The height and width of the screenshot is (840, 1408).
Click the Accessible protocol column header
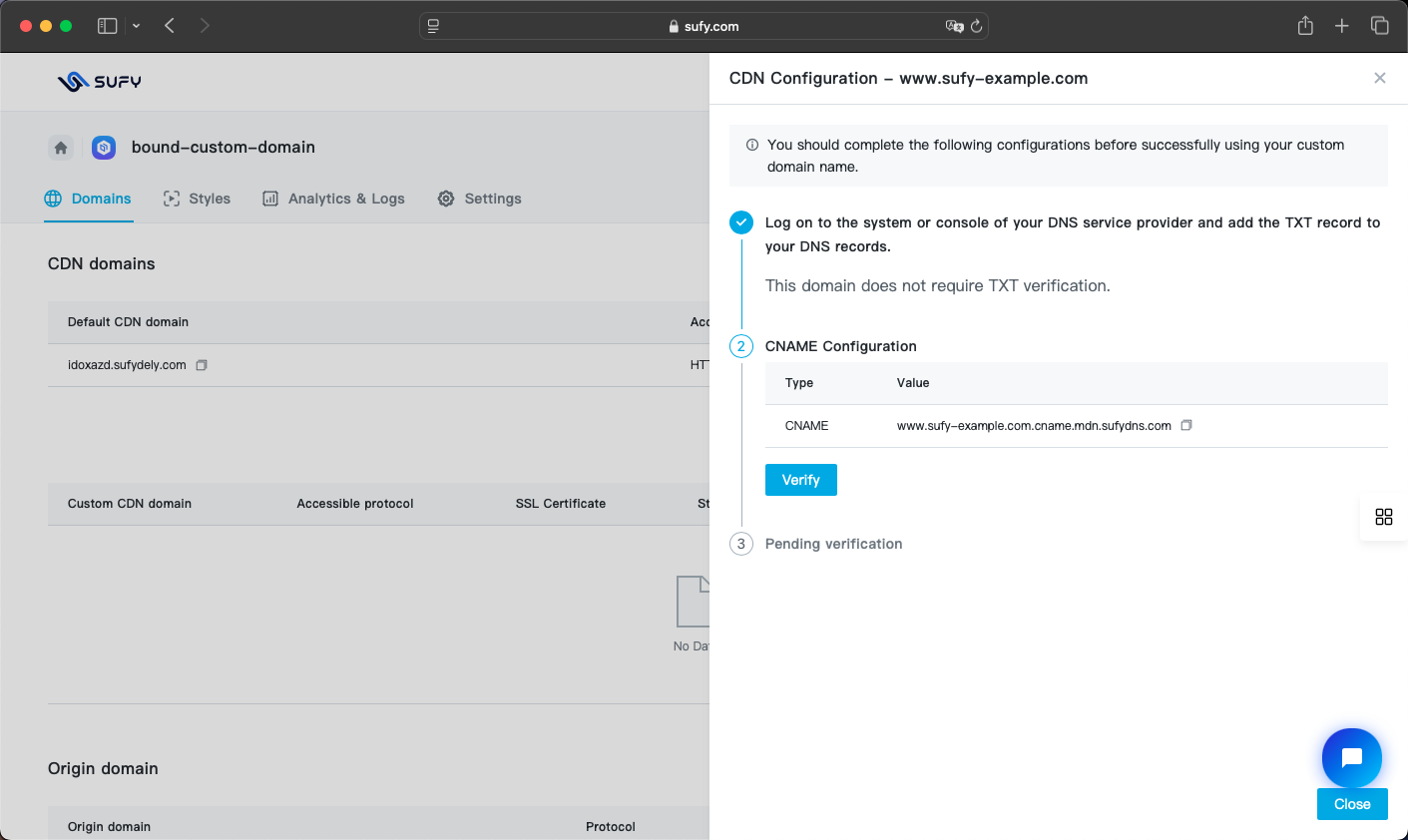point(355,504)
